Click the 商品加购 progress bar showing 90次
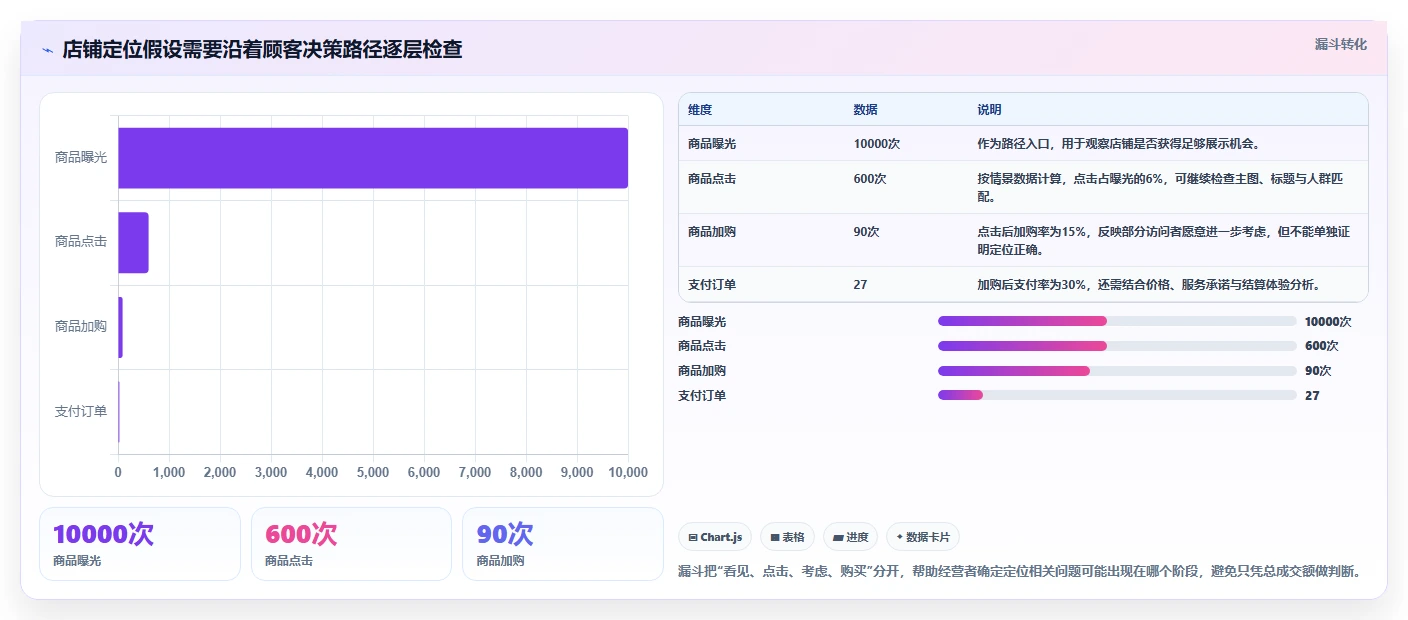This screenshot has width=1408, height=620. [x=1117, y=371]
